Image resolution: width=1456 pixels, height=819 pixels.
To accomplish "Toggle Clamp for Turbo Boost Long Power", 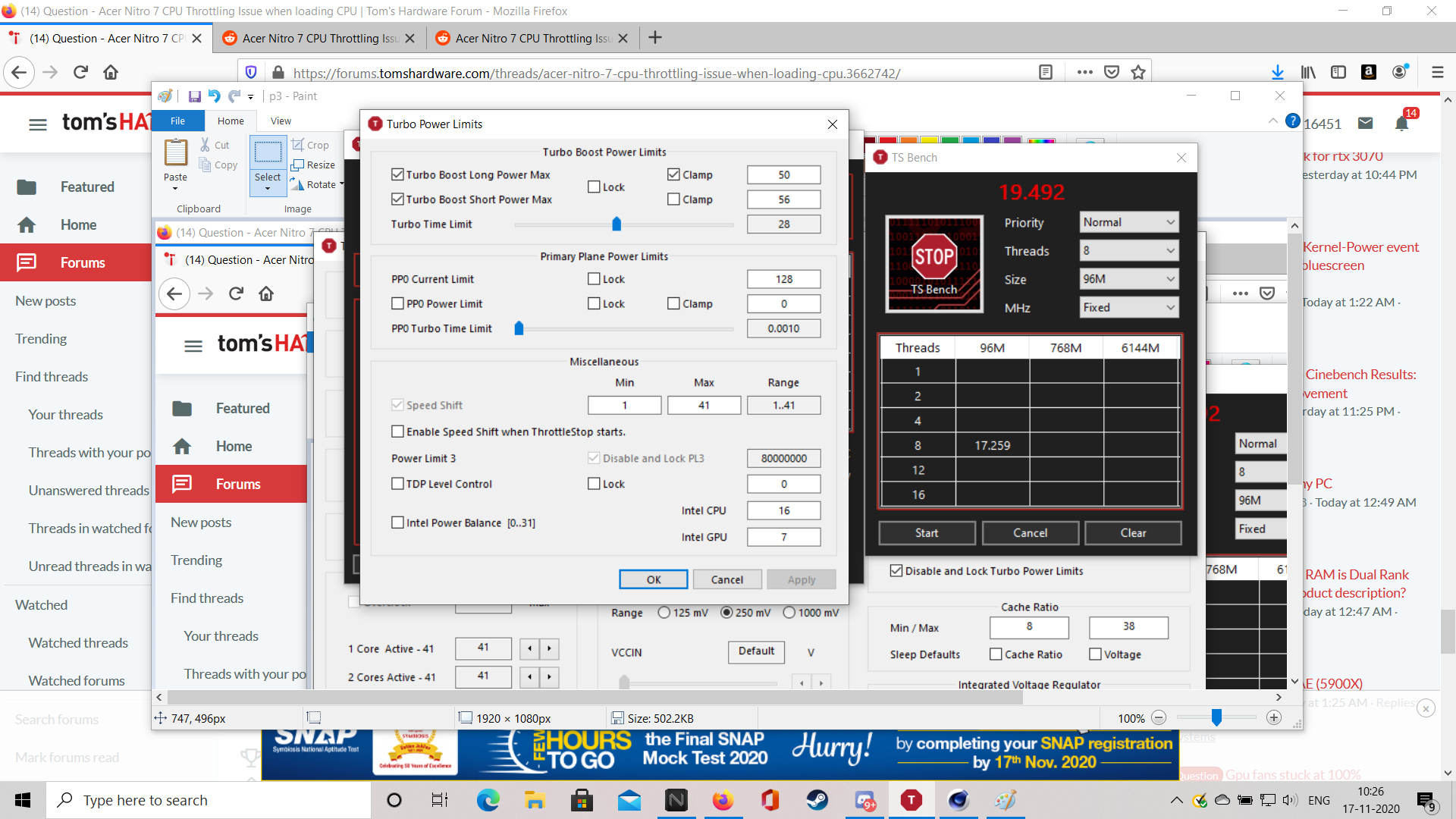I will click(673, 174).
